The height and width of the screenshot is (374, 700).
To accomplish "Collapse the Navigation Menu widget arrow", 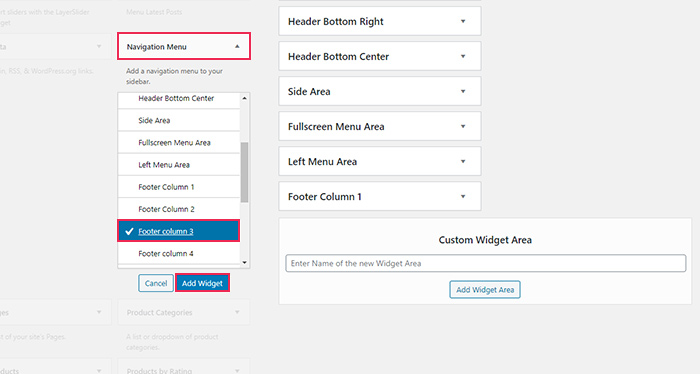I will [x=237, y=46].
